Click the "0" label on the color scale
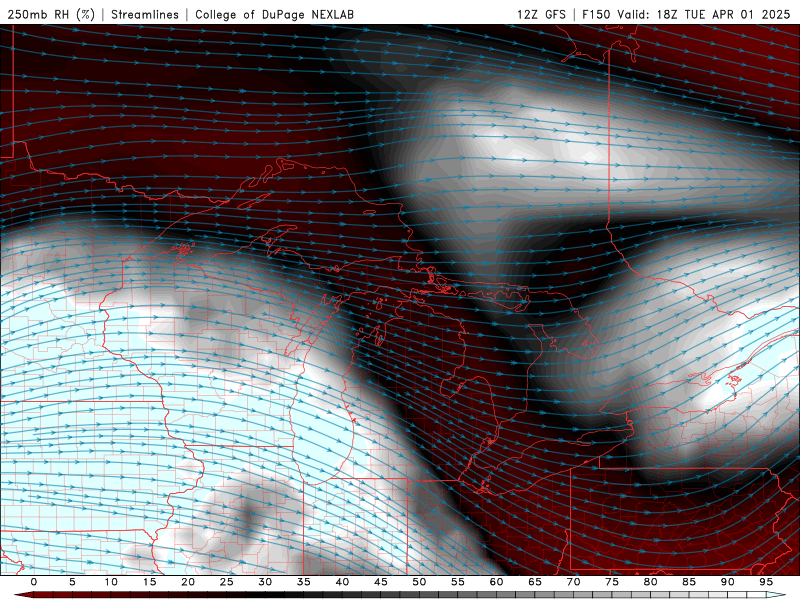The height and width of the screenshot is (600, 800). point(34,582)
